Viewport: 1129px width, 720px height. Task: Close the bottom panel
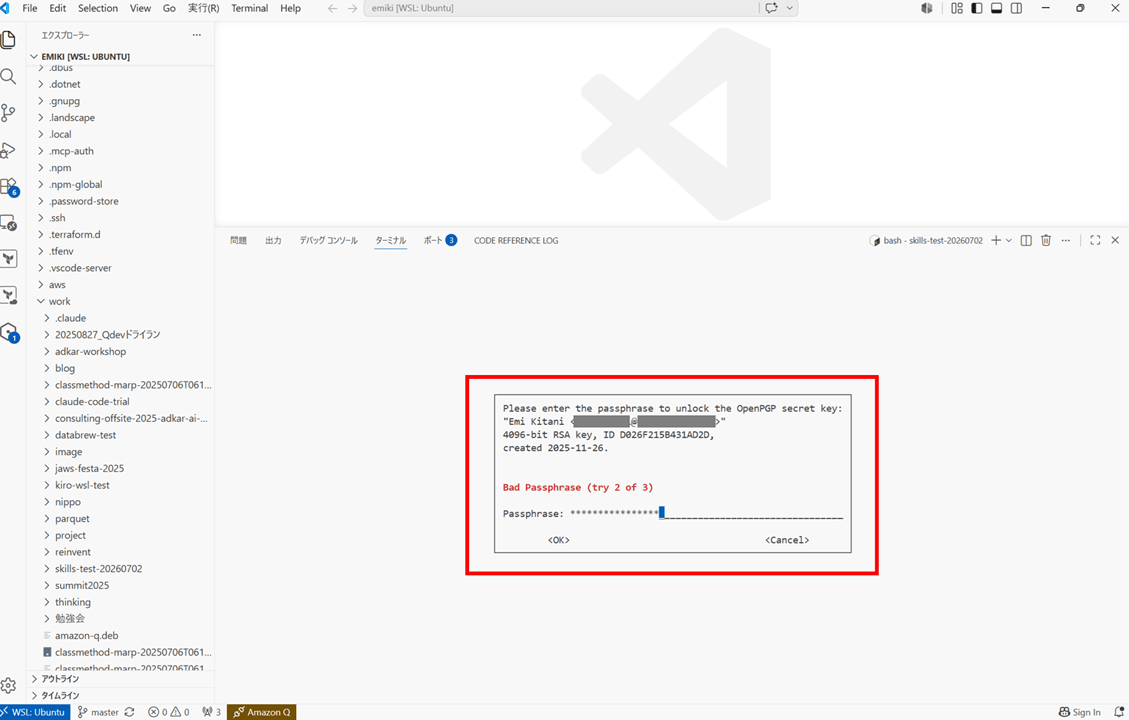point(1115,240)
